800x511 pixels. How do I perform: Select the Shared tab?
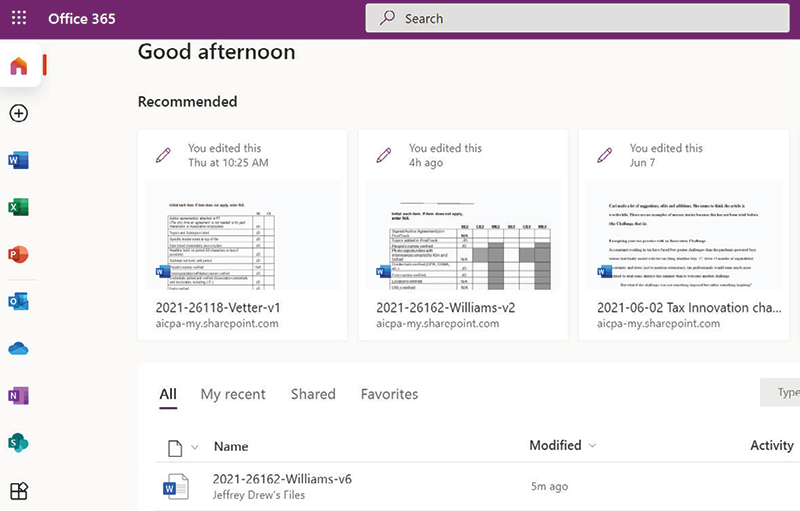[x=313, y=394]
